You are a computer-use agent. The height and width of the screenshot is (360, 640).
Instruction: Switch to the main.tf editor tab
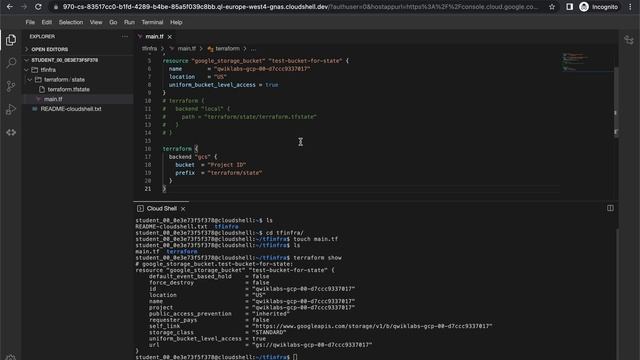(154, 37)
